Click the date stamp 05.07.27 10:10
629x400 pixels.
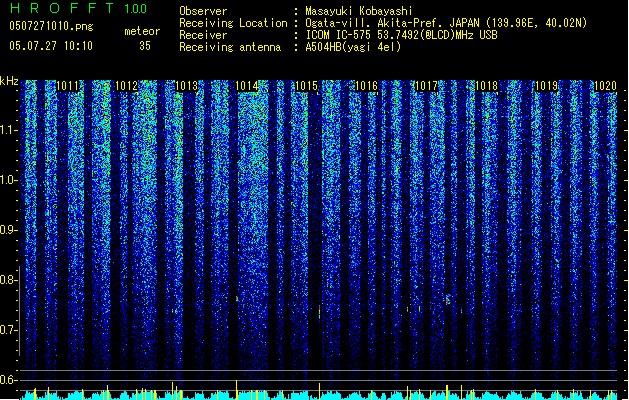point(51,46)
